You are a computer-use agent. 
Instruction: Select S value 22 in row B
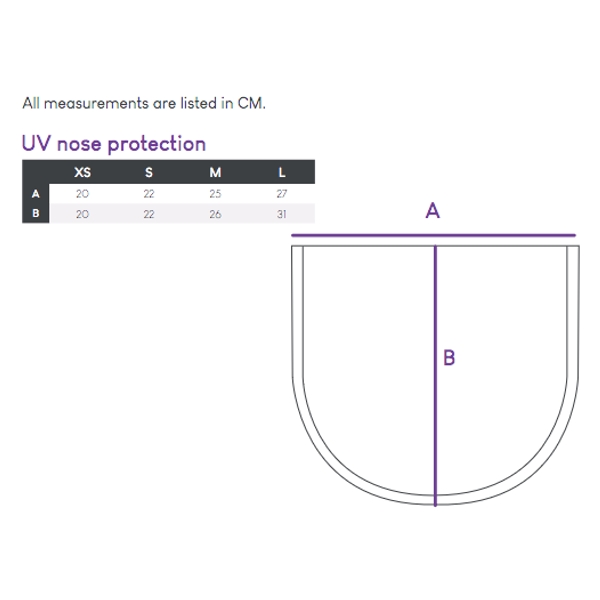[x=149, y=214]
